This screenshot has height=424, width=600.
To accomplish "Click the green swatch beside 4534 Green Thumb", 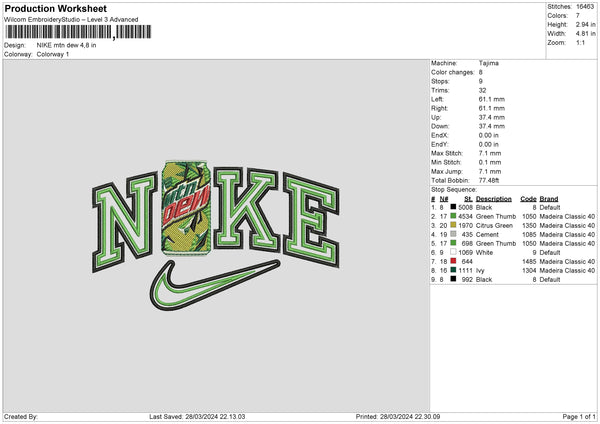I will click(453, 216).
